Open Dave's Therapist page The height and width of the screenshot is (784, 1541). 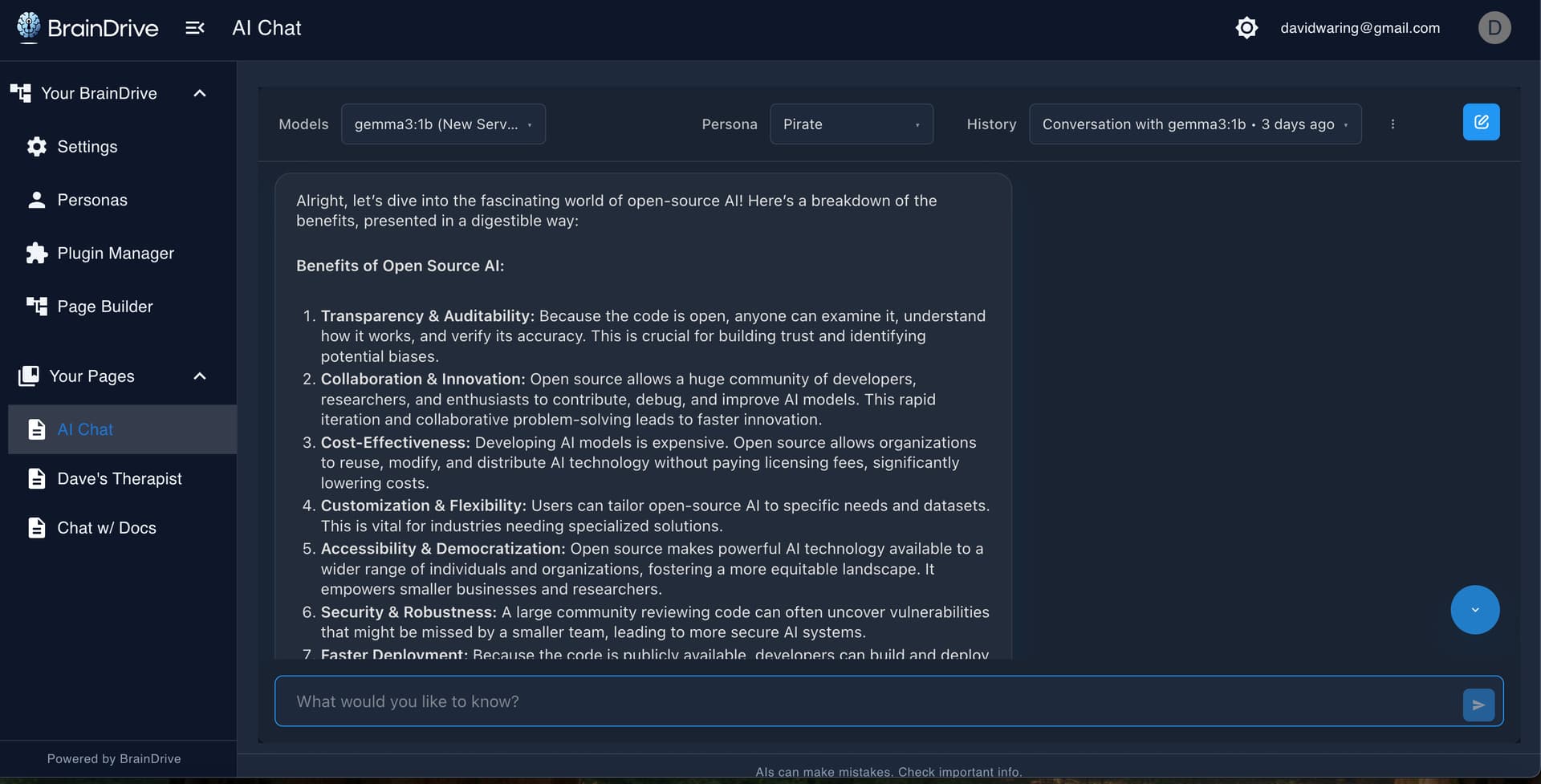[x=119, y=479]
